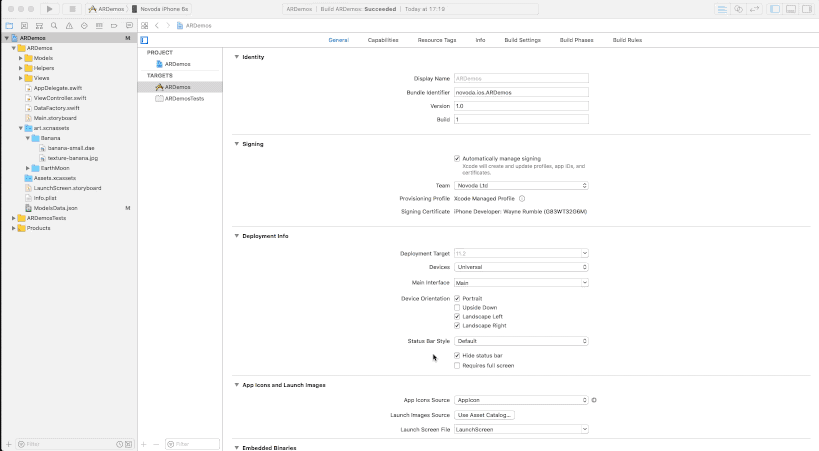Uncheck the Landscape Right checkbox

(x=457, y=326)
